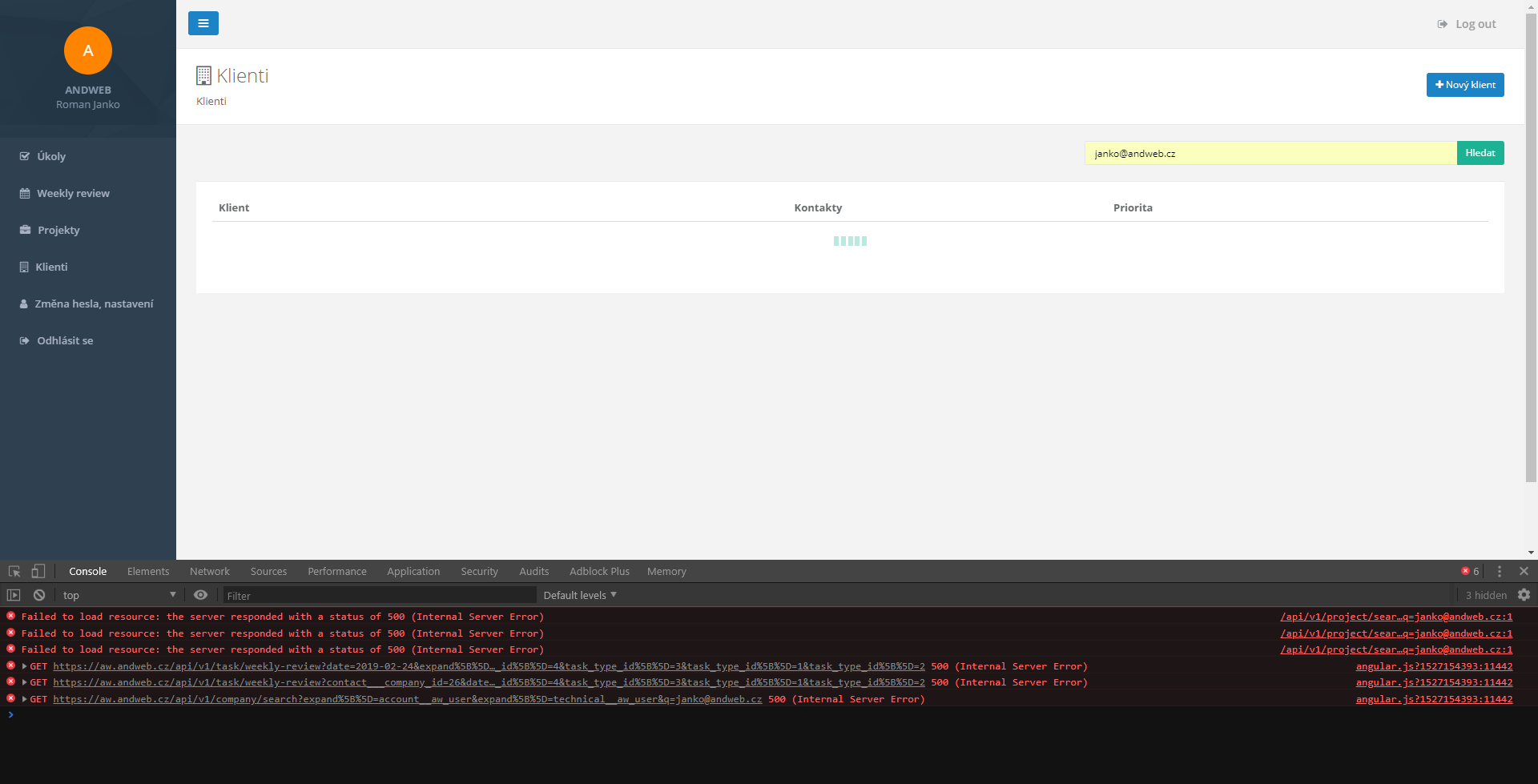
Task: Activate DevTools inspect element picker icon
Action: [x=14, y=571]
